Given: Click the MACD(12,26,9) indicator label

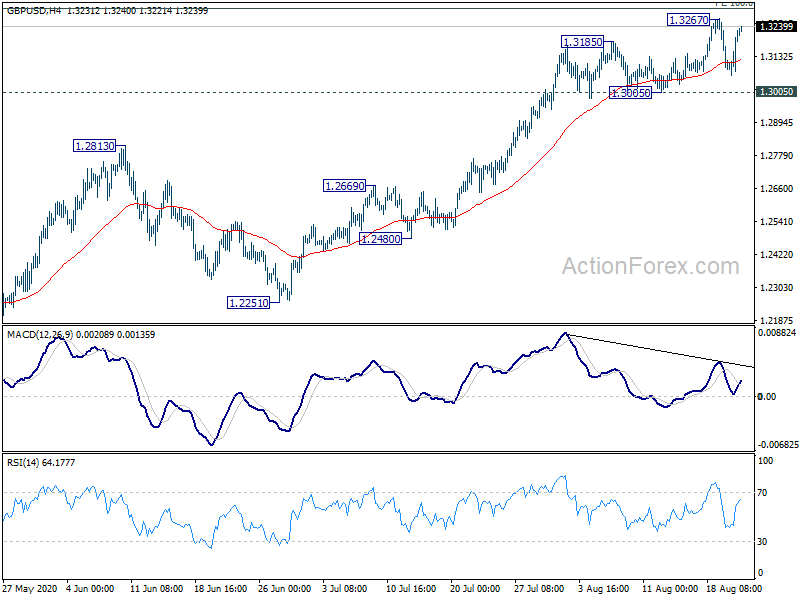Looking at the screenshot, I should point(40,335).
